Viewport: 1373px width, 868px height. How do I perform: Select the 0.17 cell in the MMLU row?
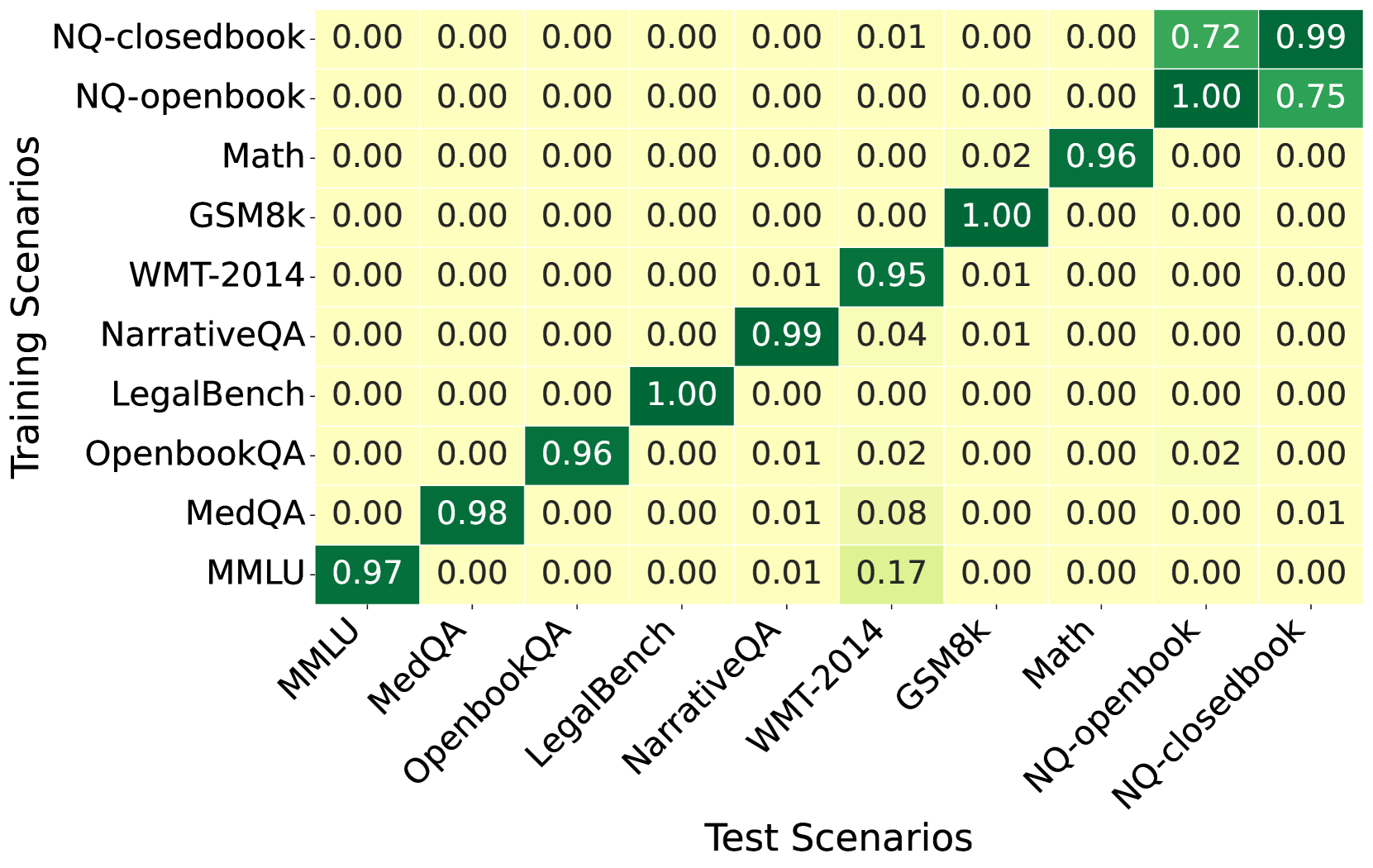tap(892, 574)
